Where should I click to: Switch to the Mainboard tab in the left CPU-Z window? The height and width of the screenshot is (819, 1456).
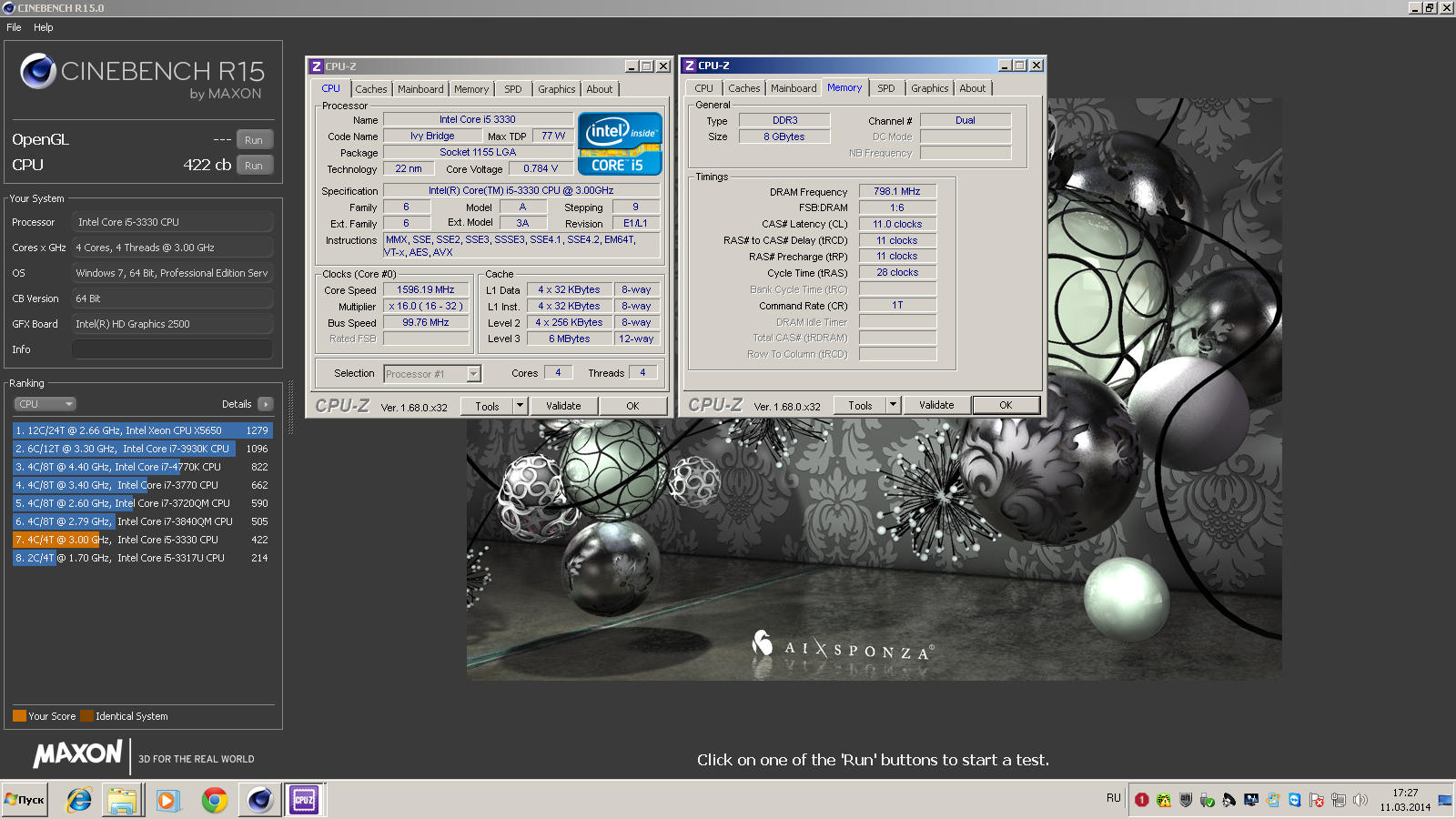(420, 89)
